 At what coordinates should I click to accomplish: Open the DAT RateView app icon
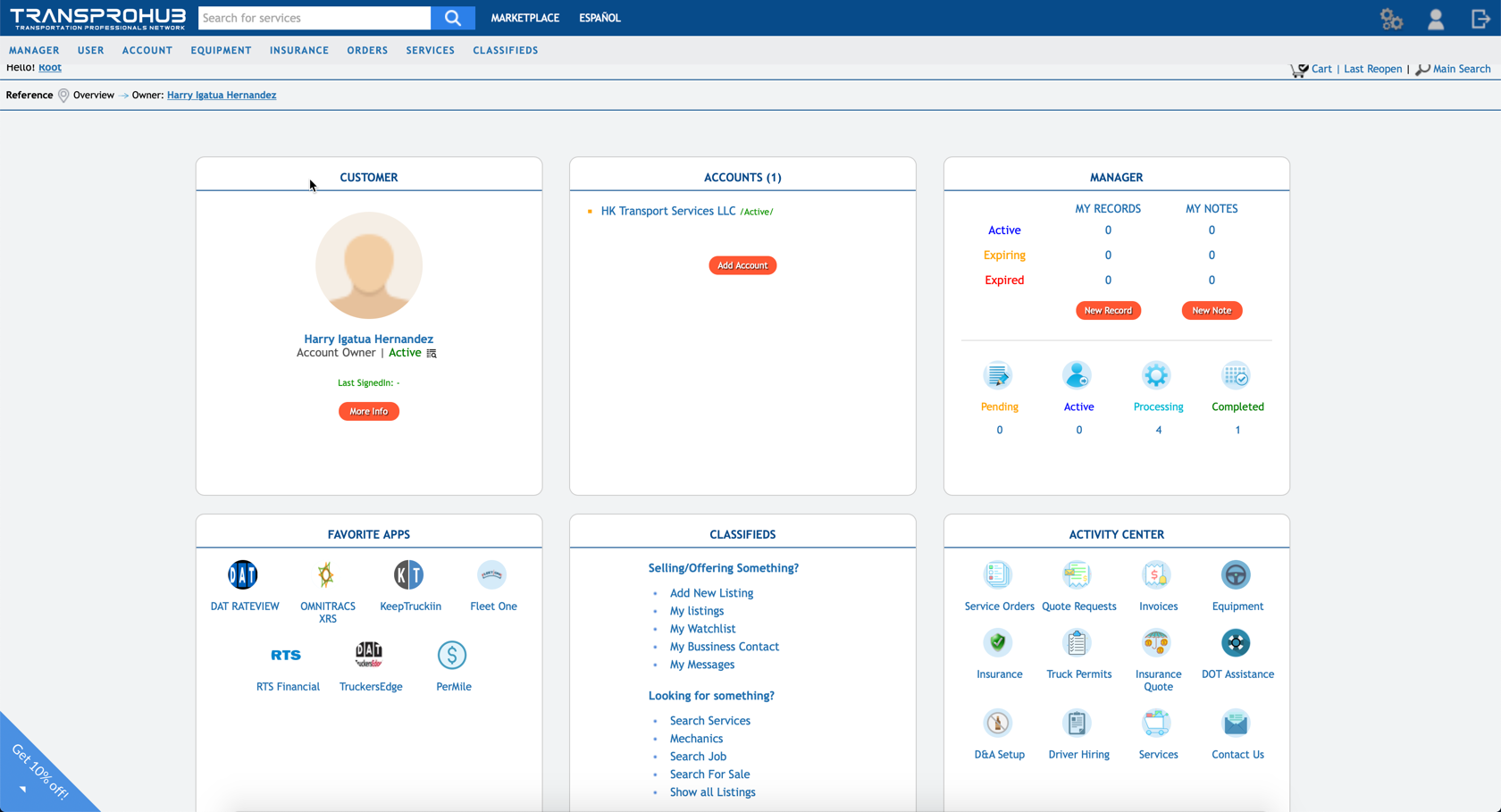click(243, 575)
